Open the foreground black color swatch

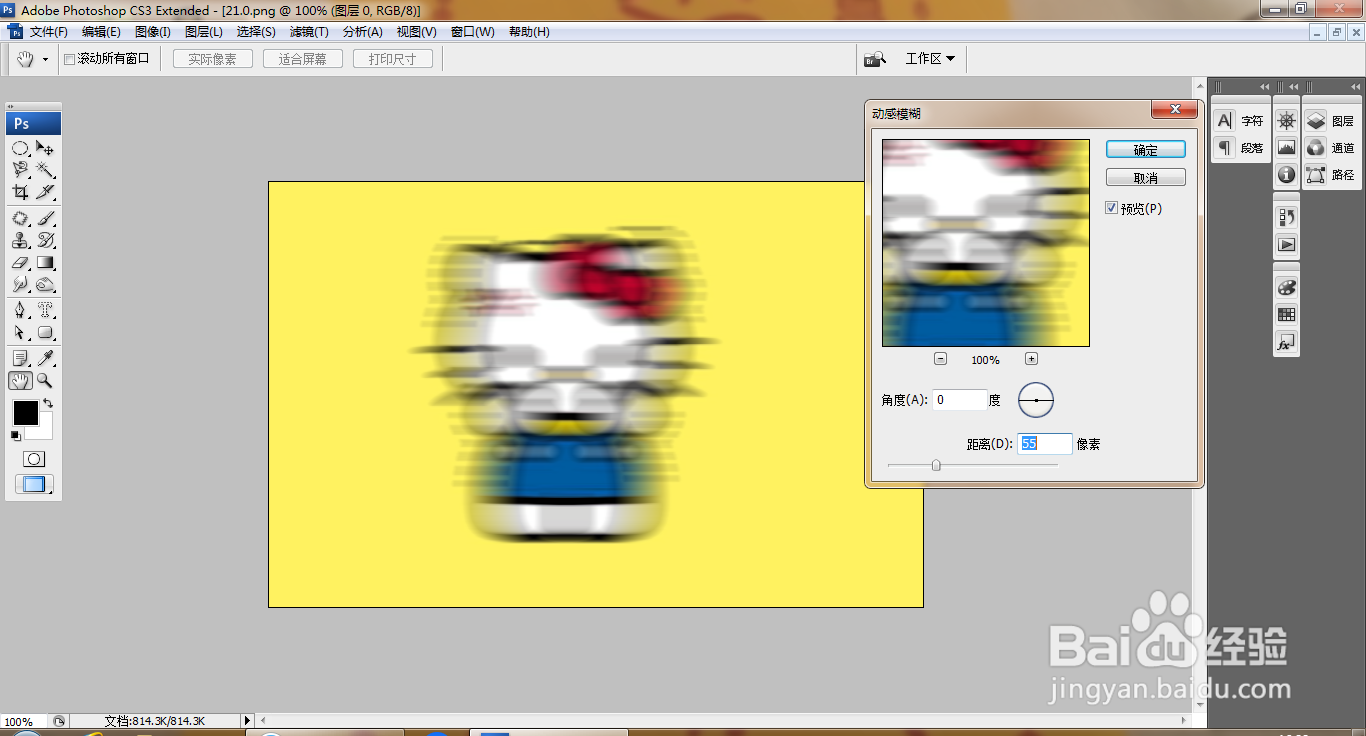click(x=25, y=413)
